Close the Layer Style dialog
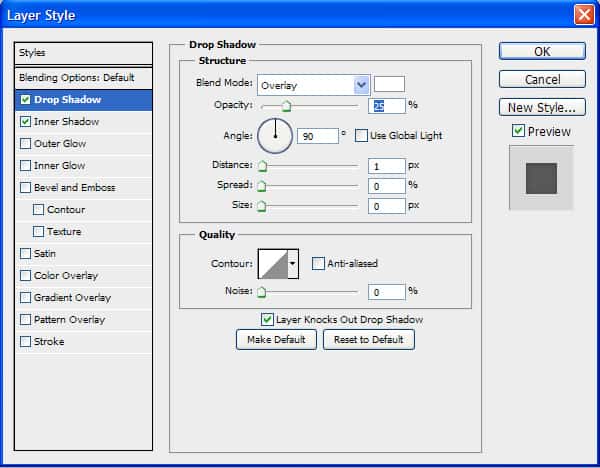Screen dimensions: 600x468 click(584, 15)
